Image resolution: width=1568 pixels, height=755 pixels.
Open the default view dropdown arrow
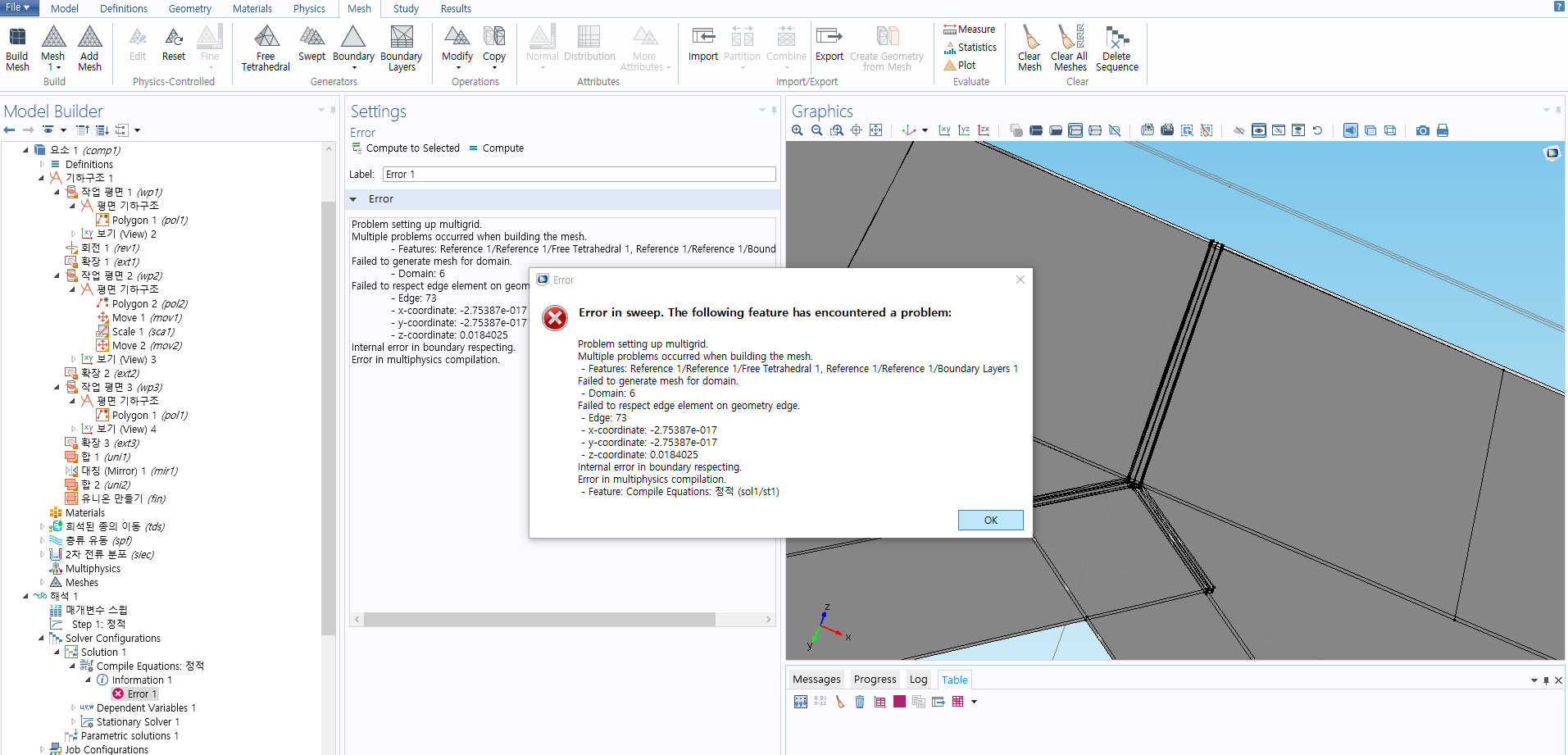[925, 130]
